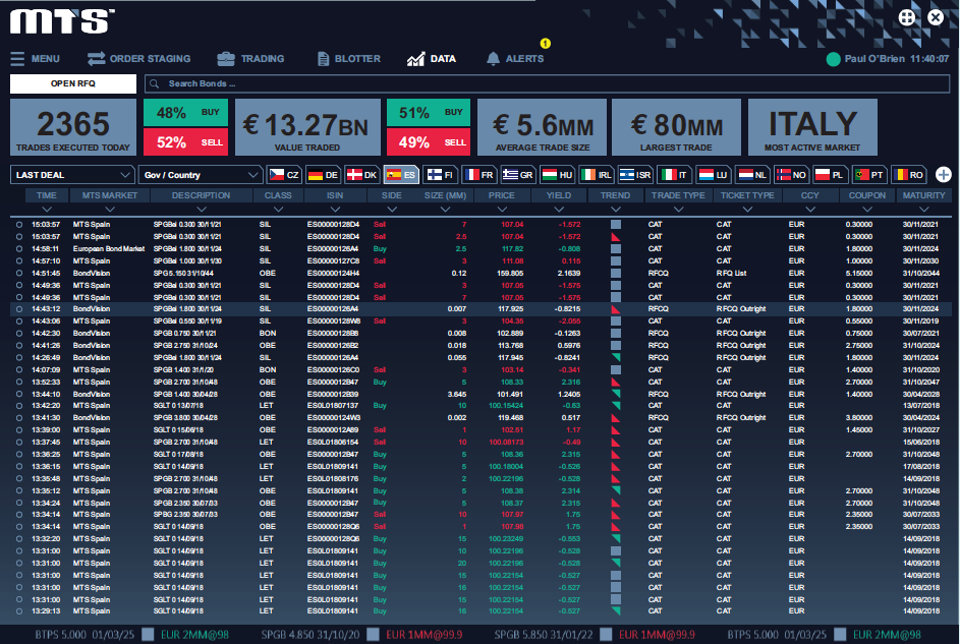The height and width of the screenshot is (644, 960).
Task: Filter by Finland FI flag
Action: tap(440, 174)
